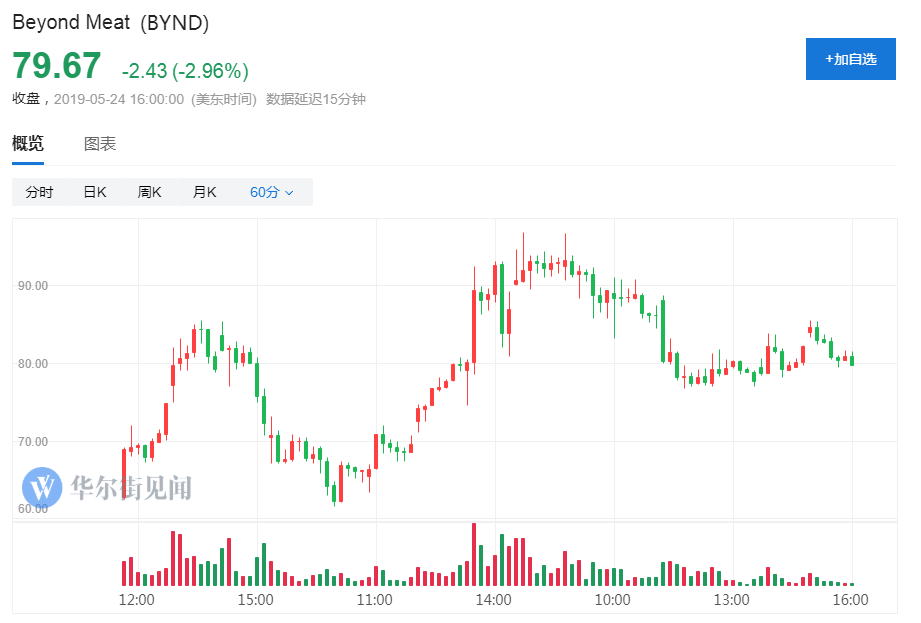Click the 14:00 time axis label
The width and height of the screenshot is (921, 623).
493,600
